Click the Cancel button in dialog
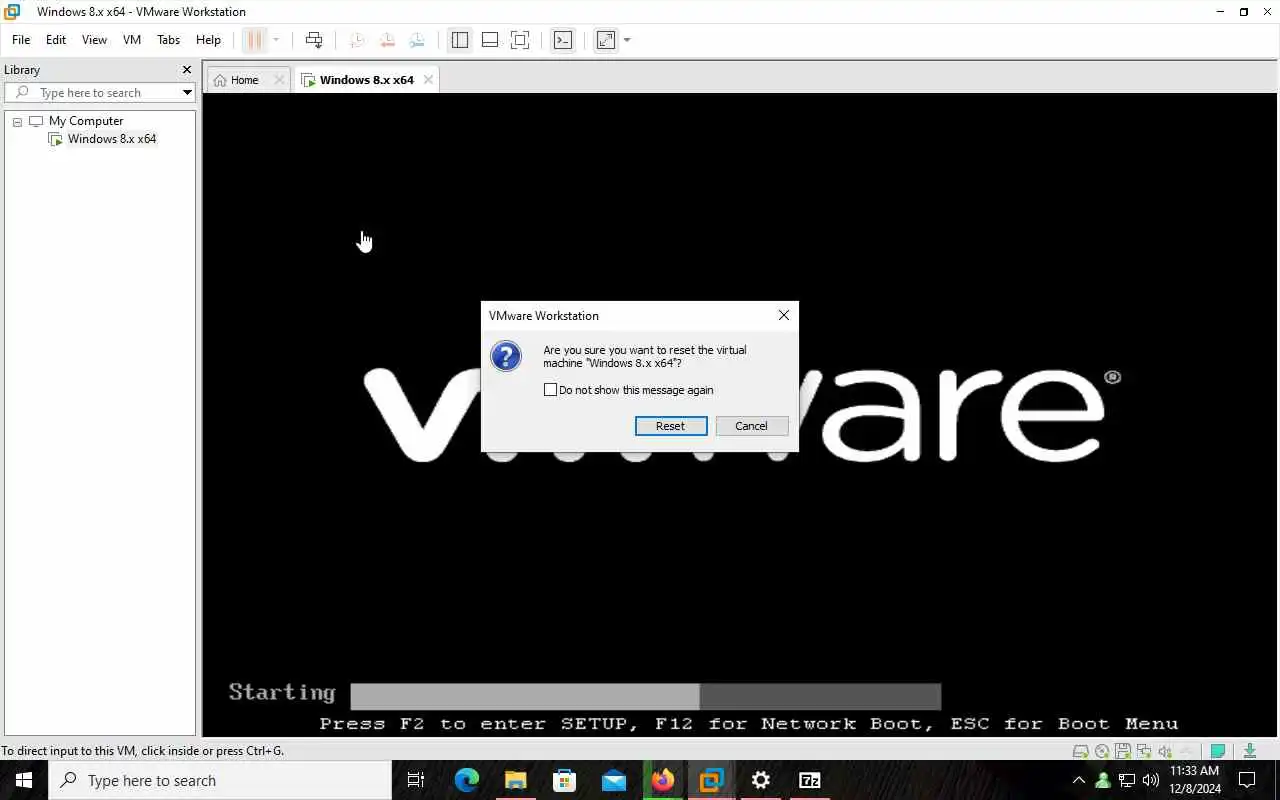Image resolution: width=1280 pixels, height=800 pixels. click(x=751, y=426)
